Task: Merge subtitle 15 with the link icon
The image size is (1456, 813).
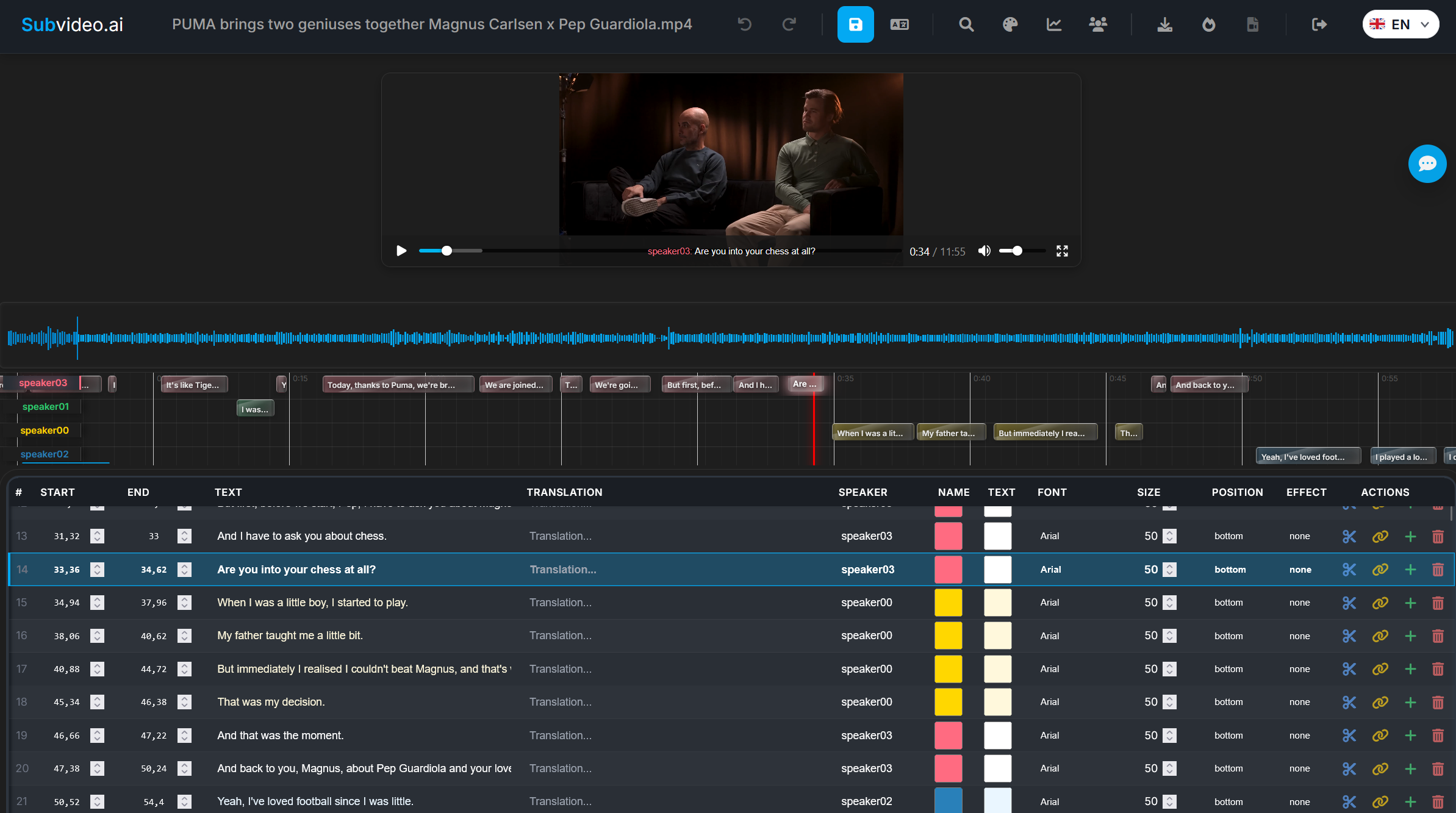Action: 1380,603
